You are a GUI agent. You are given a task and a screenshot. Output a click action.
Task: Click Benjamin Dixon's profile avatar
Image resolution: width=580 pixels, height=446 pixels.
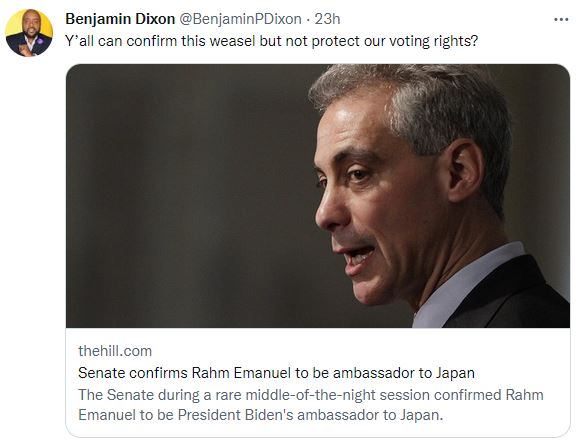(x=29, y=33)
